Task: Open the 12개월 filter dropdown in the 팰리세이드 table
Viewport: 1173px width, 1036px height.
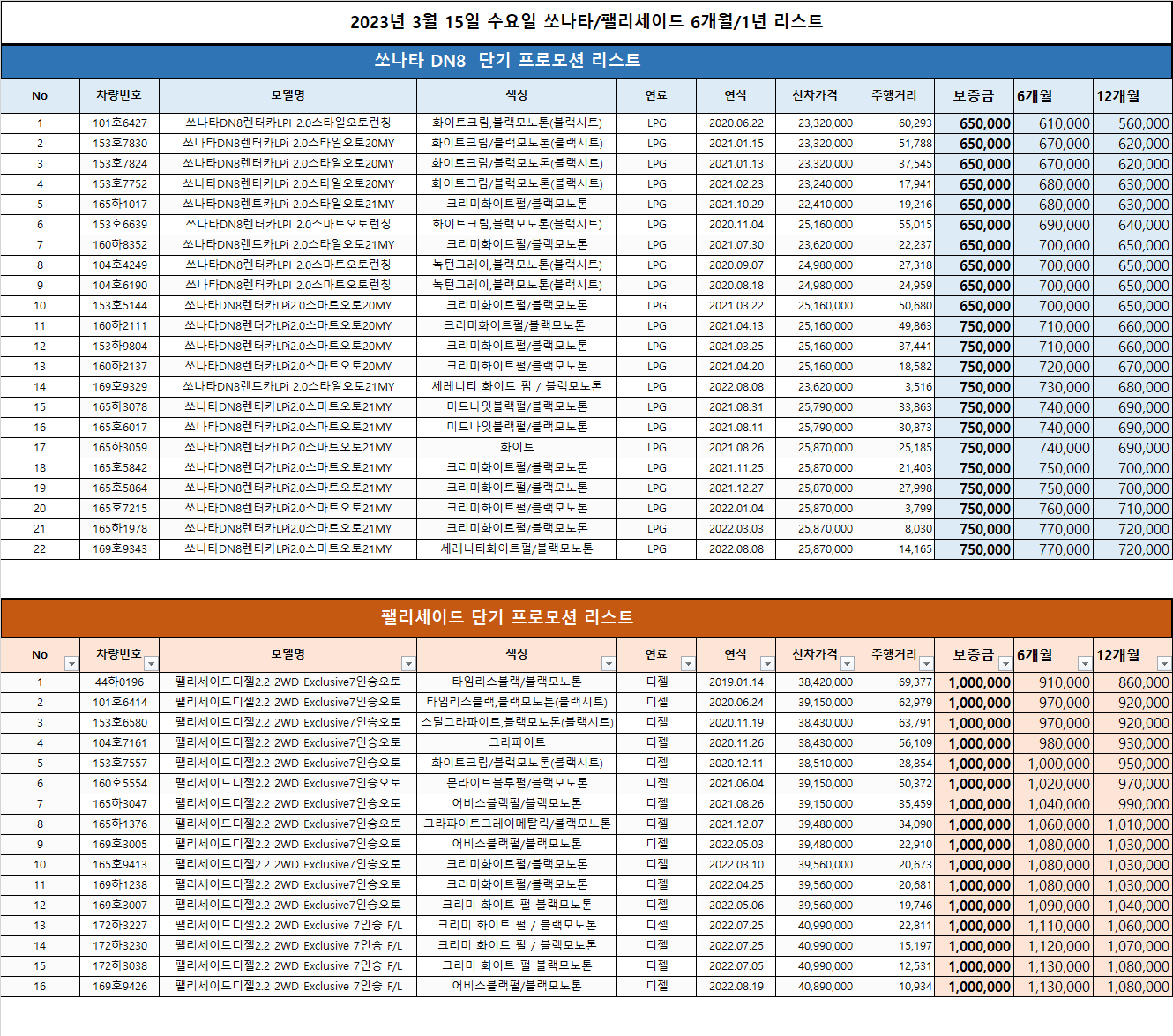Action: (x=1164, y=664)
